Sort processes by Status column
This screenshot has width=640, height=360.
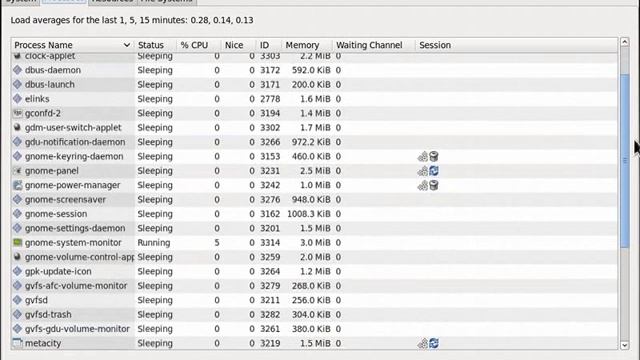click(x=156, y=45)
